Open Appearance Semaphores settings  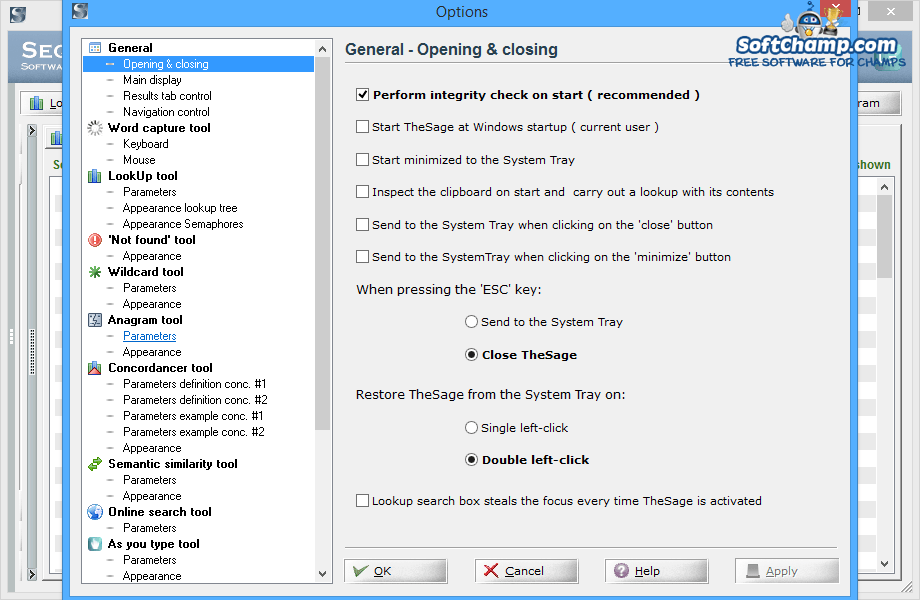(183, 224)
